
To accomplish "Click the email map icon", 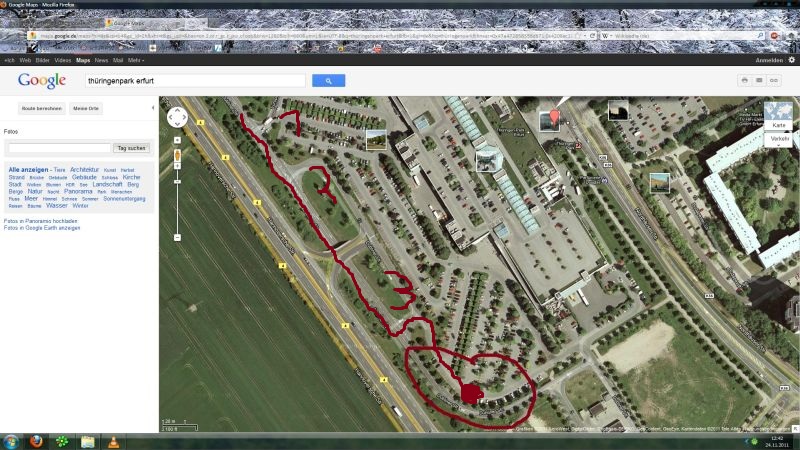I will [759, 81].
